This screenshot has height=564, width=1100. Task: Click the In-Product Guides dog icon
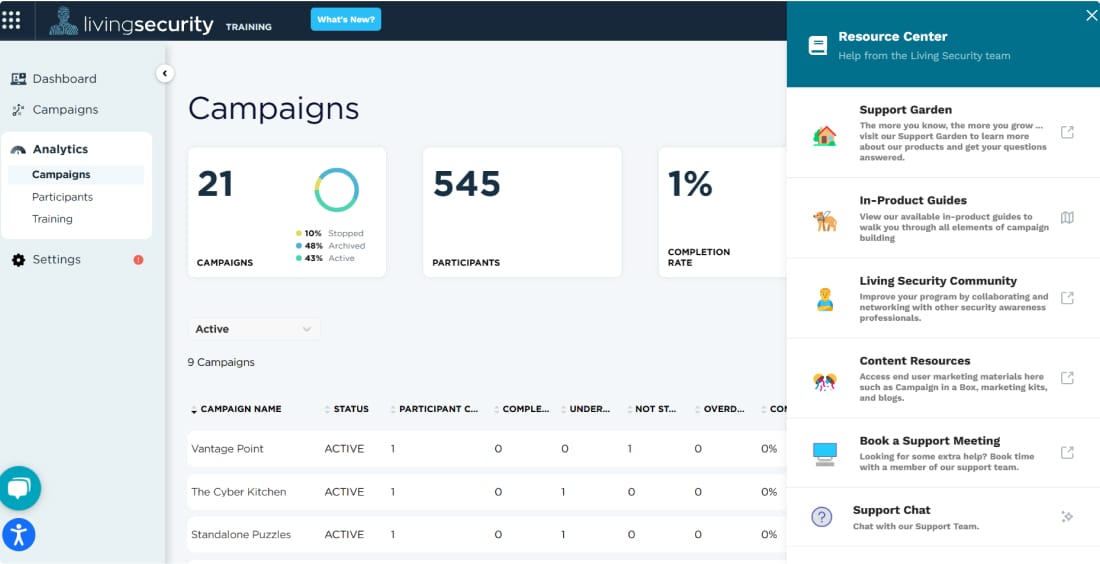tap(824, 220)
